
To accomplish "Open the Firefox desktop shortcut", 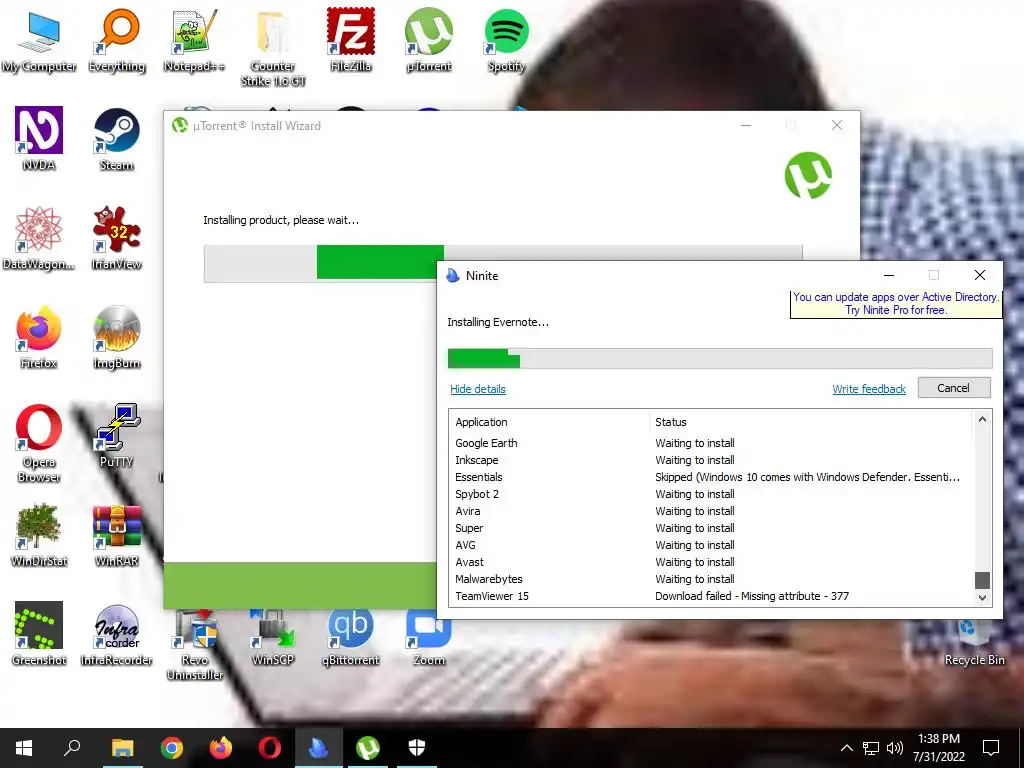I will point(39,337).
